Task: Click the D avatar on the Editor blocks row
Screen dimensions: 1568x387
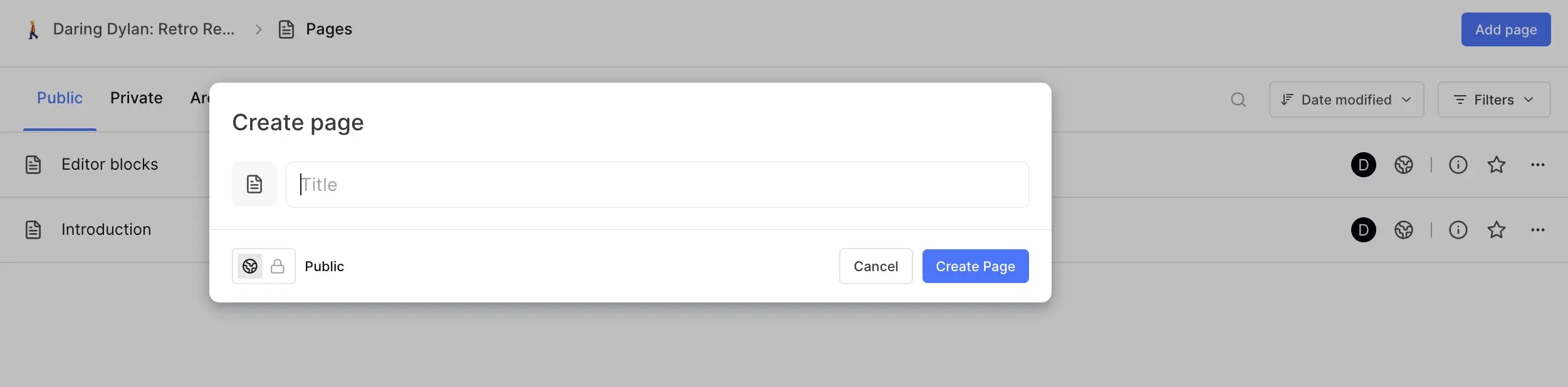Action: coord(1363,165)
